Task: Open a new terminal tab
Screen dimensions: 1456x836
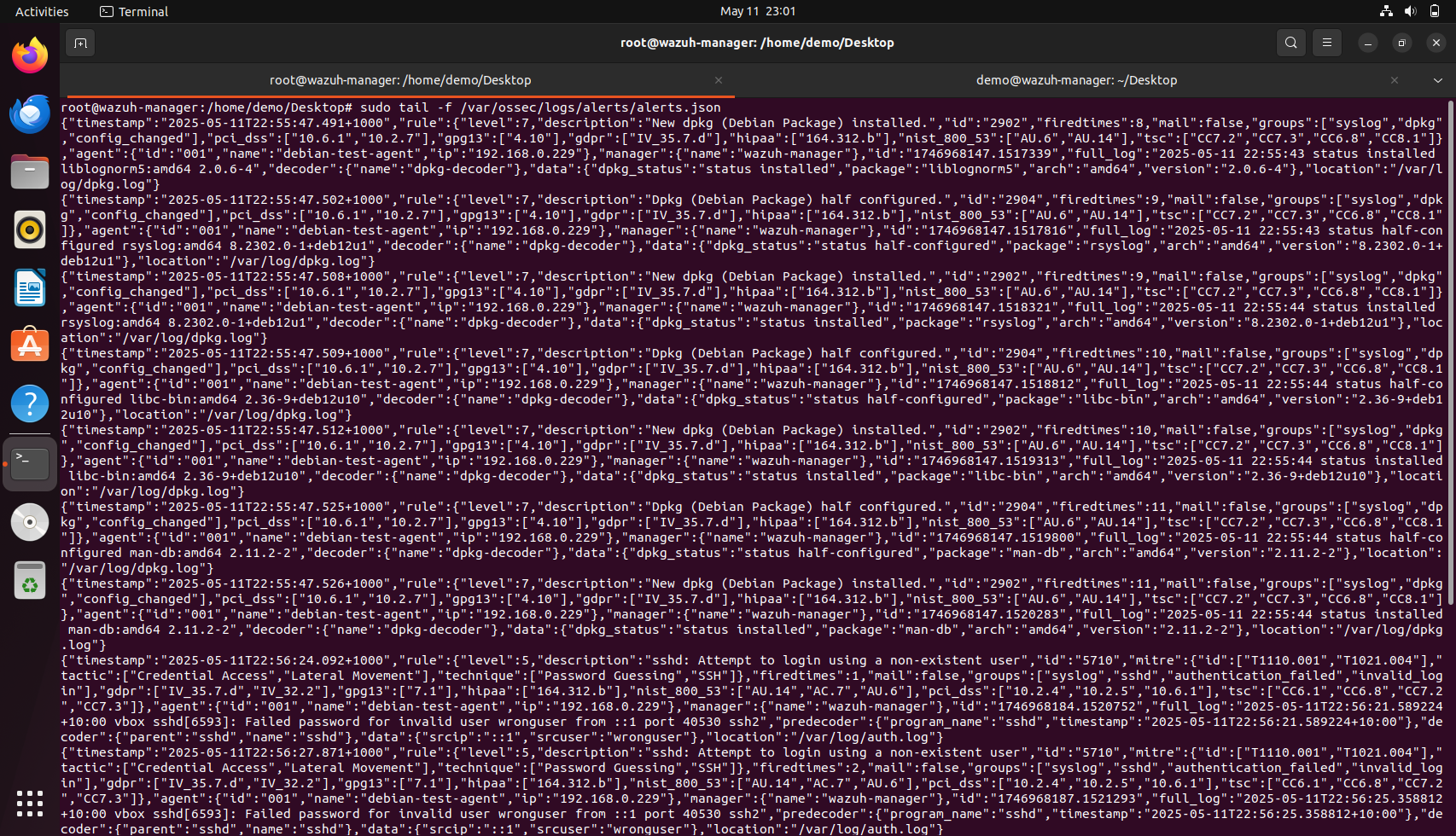Action: [80, 43]
